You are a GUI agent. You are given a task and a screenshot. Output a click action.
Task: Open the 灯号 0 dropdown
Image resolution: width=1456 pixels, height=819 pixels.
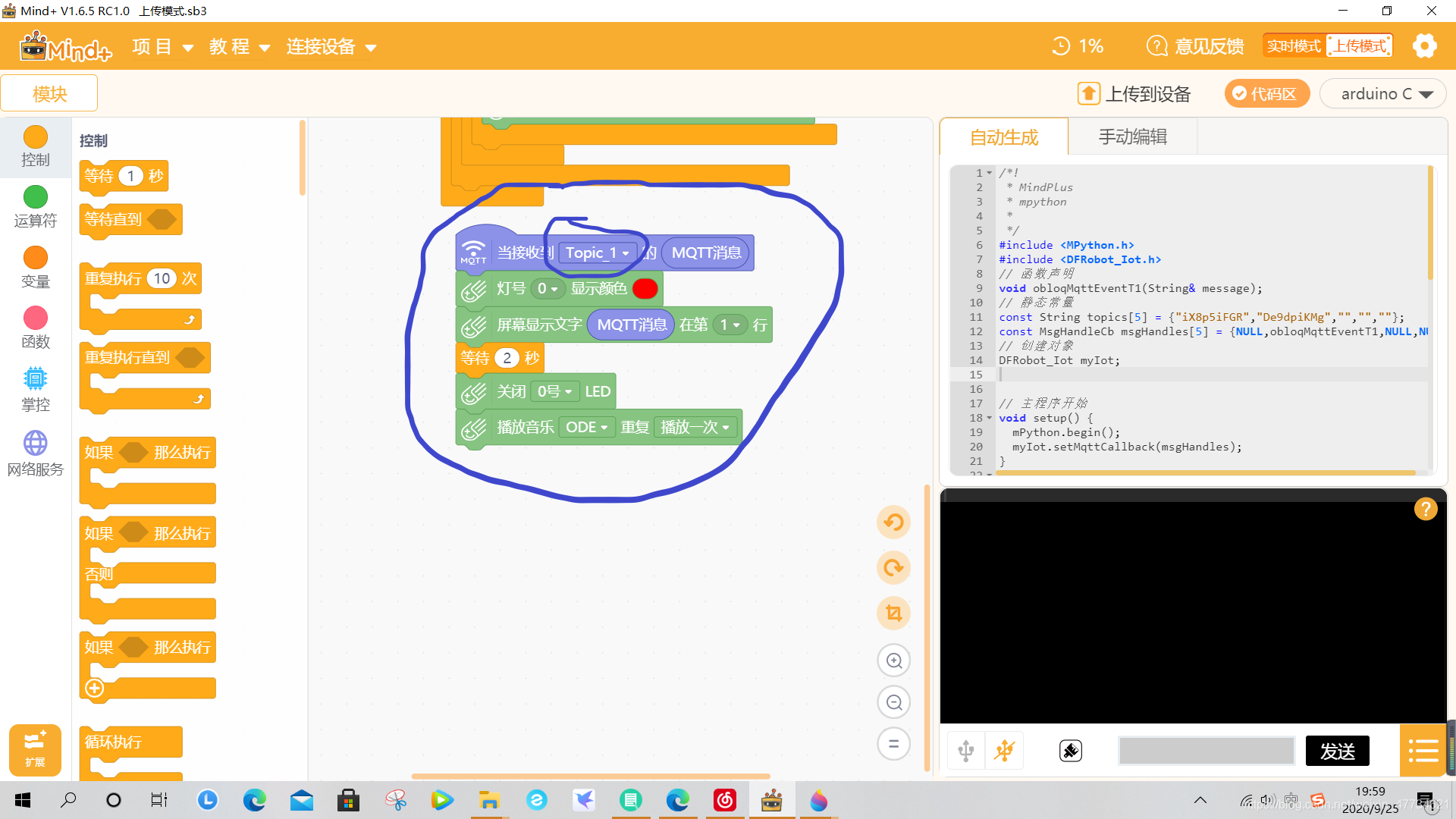pos(547,289)
